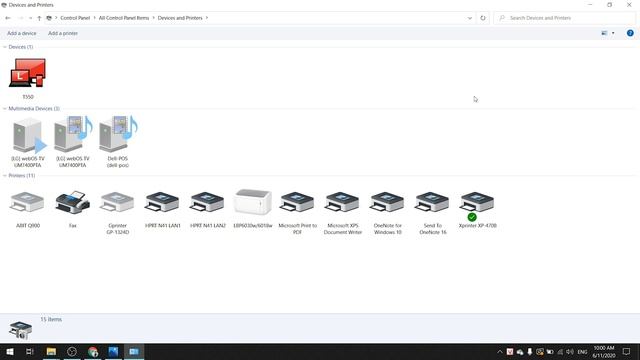Viewport: 640px width, 360px height.
Task: Click the ENG language indicator
Action: [x=582, y=351]
